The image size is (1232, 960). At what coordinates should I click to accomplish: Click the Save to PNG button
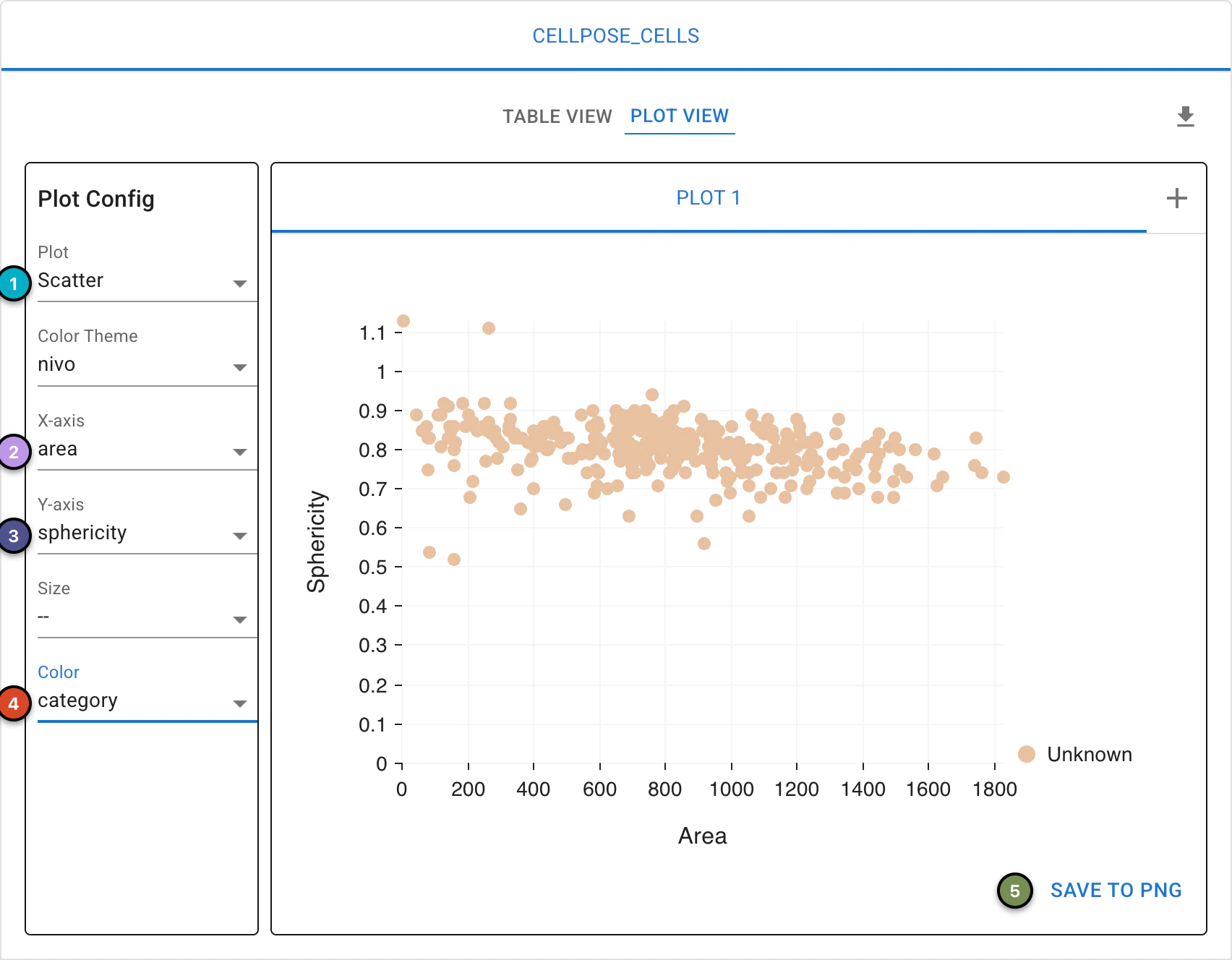(x=1116, y=891)
